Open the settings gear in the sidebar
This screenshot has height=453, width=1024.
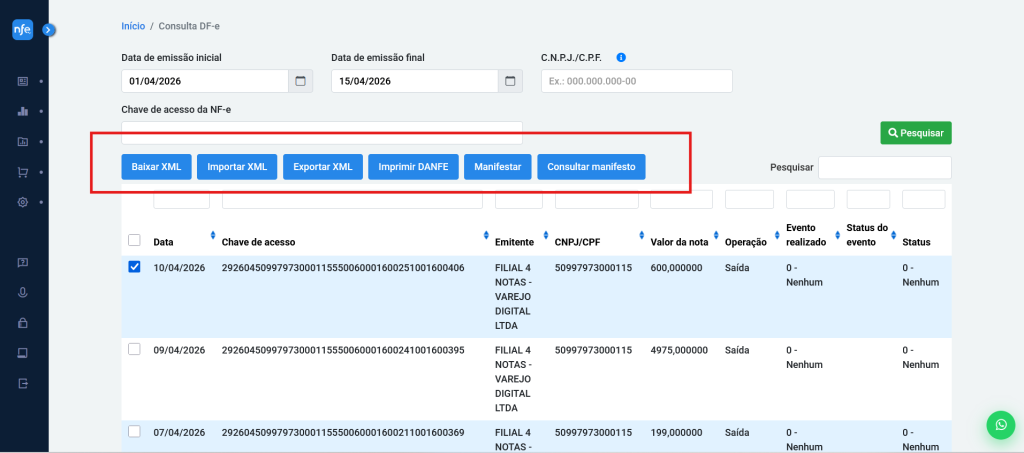23,202
